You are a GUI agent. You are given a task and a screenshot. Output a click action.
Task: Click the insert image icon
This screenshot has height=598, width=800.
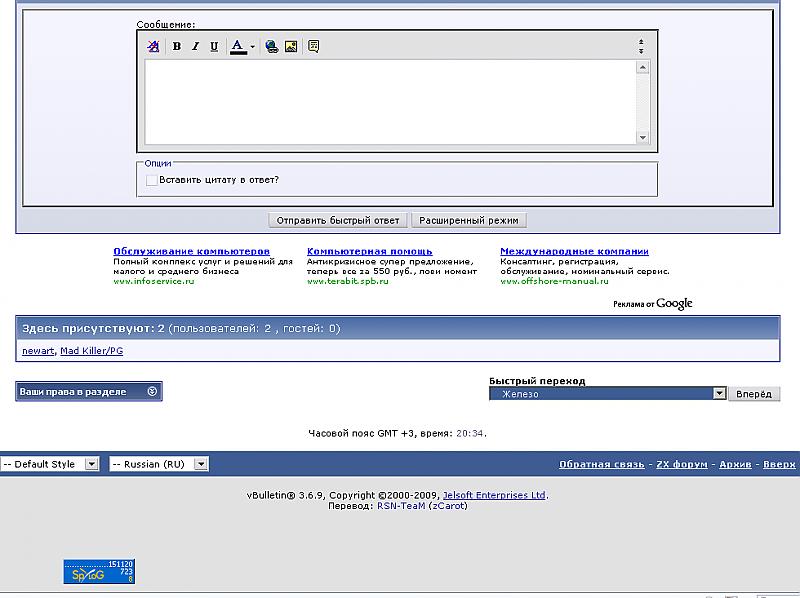pyautogui.click(x=291, y=46)
